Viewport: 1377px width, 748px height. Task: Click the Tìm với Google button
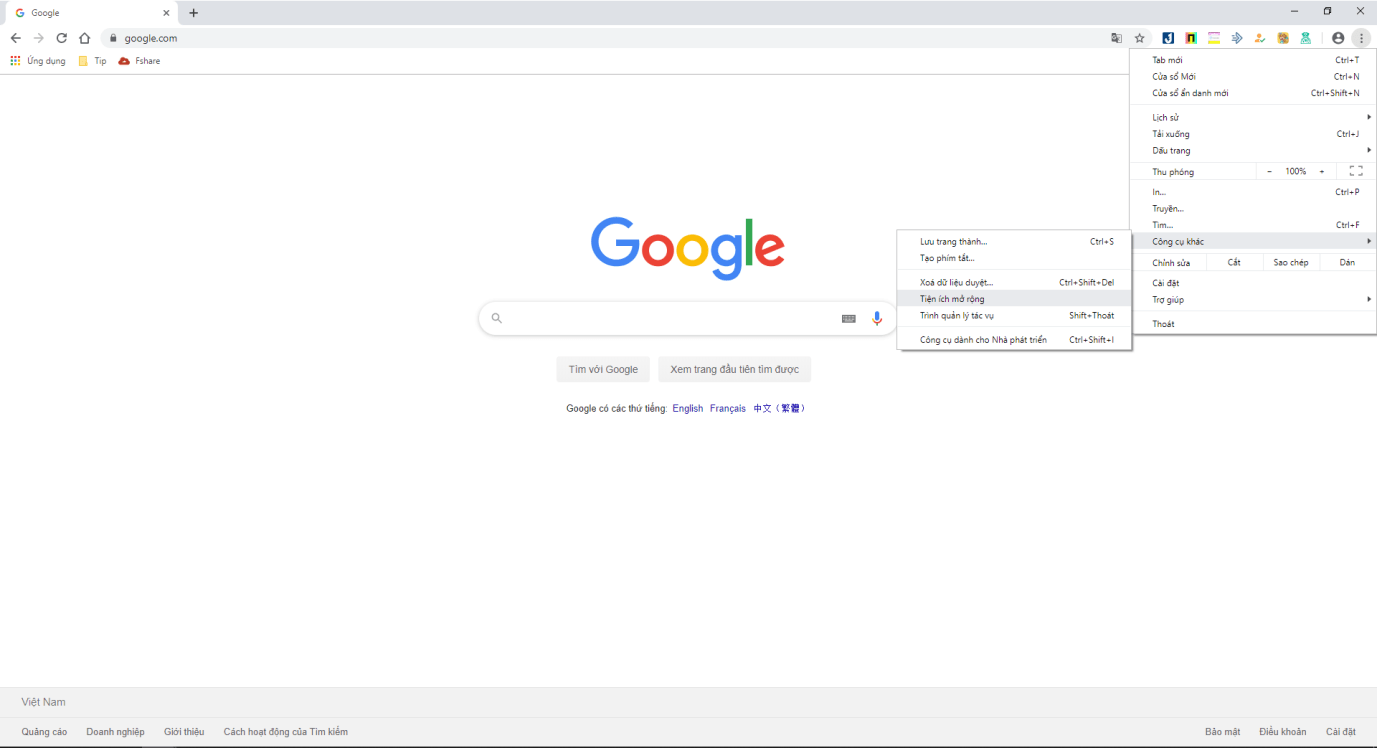[x=603, y=370]
